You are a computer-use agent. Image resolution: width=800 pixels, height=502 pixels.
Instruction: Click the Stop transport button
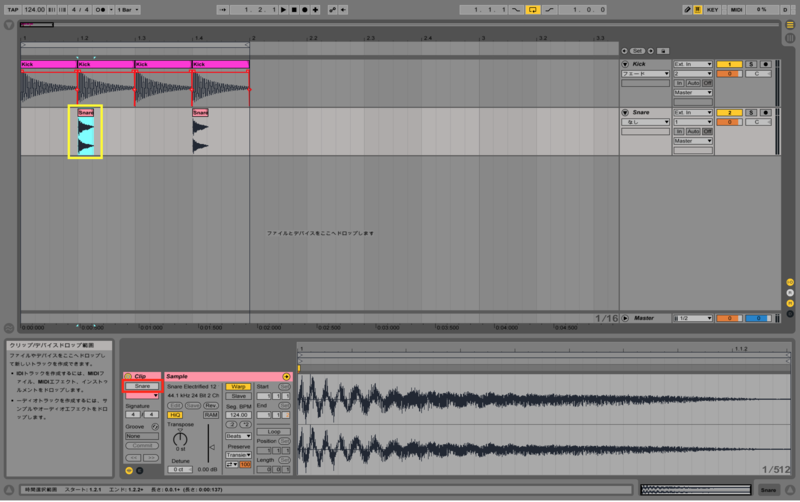(294, 10)
